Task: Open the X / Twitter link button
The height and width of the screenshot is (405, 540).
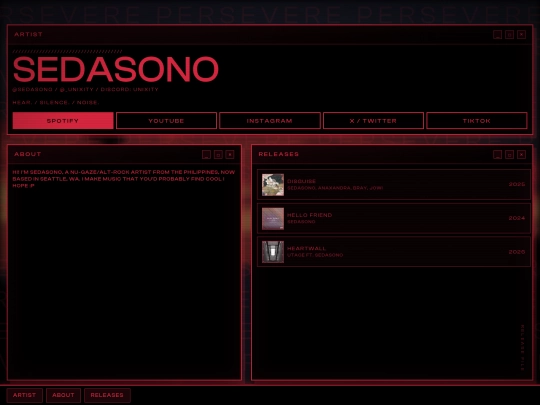Action: (x=373, y=121)
